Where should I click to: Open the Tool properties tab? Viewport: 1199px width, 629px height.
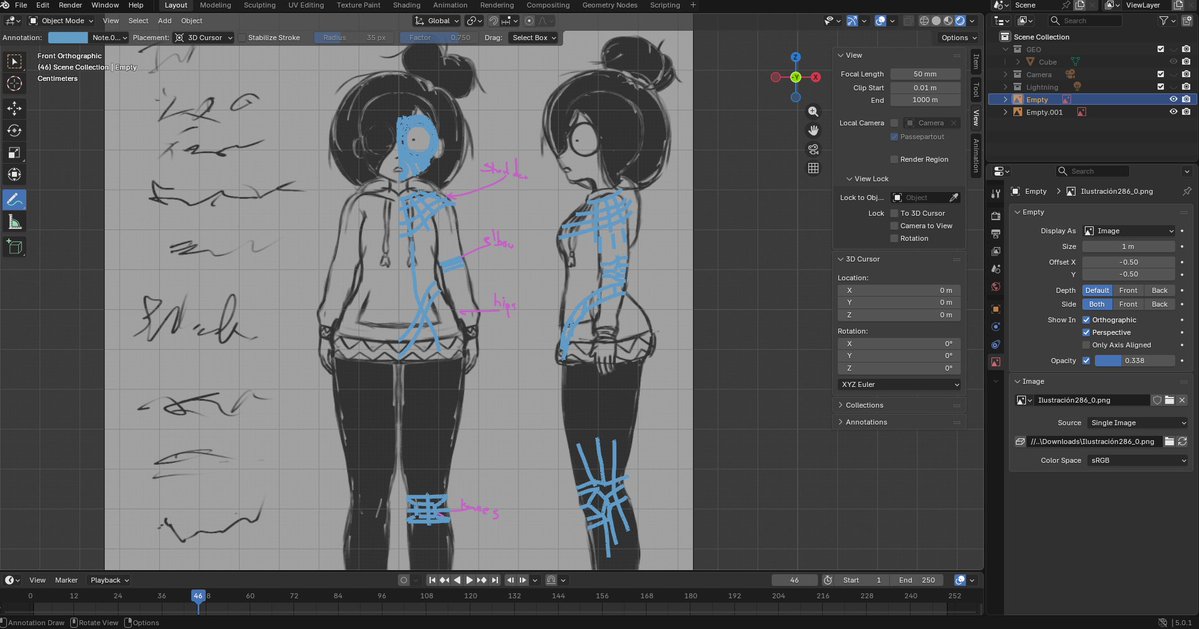click(996, 194)
